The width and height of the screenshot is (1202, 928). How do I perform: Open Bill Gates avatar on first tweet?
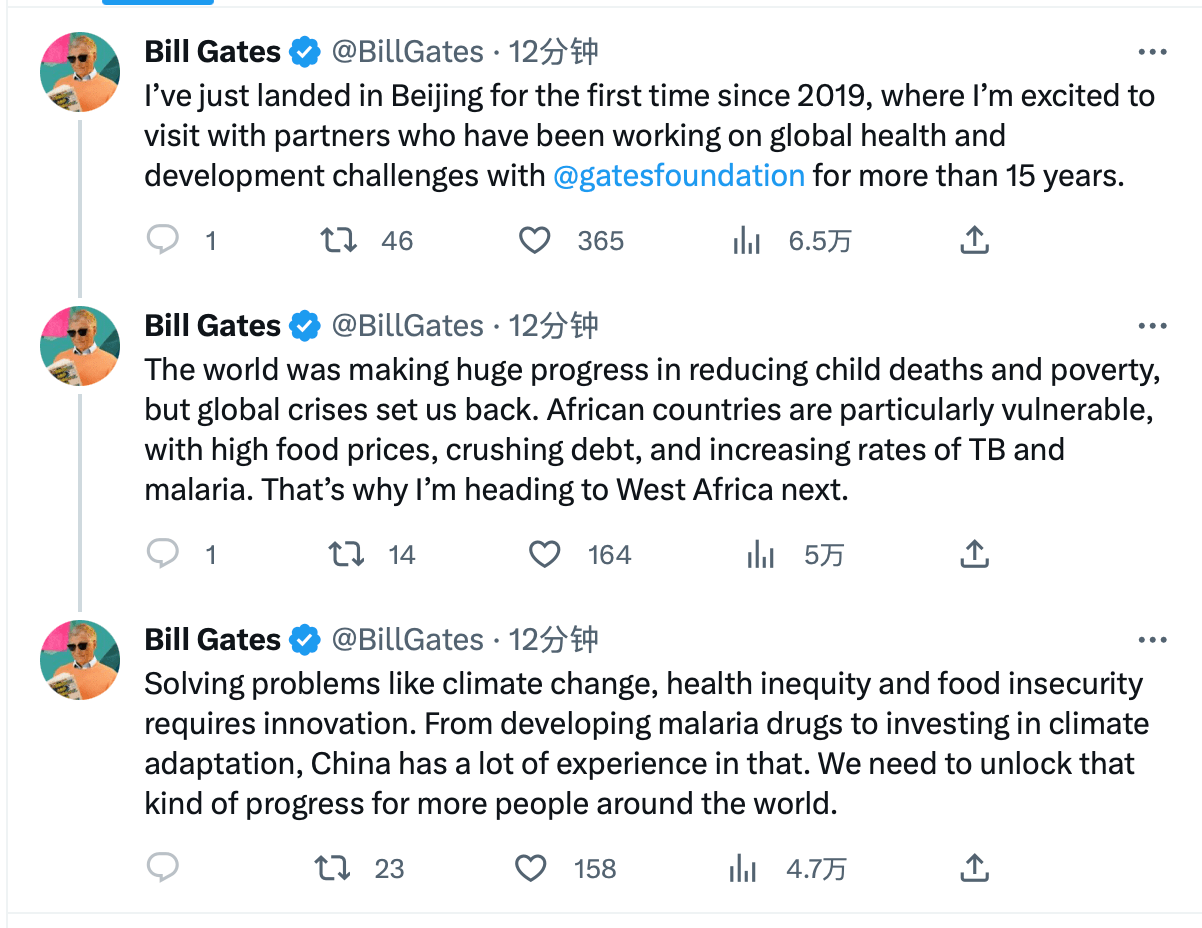click(x=80, y=72)
